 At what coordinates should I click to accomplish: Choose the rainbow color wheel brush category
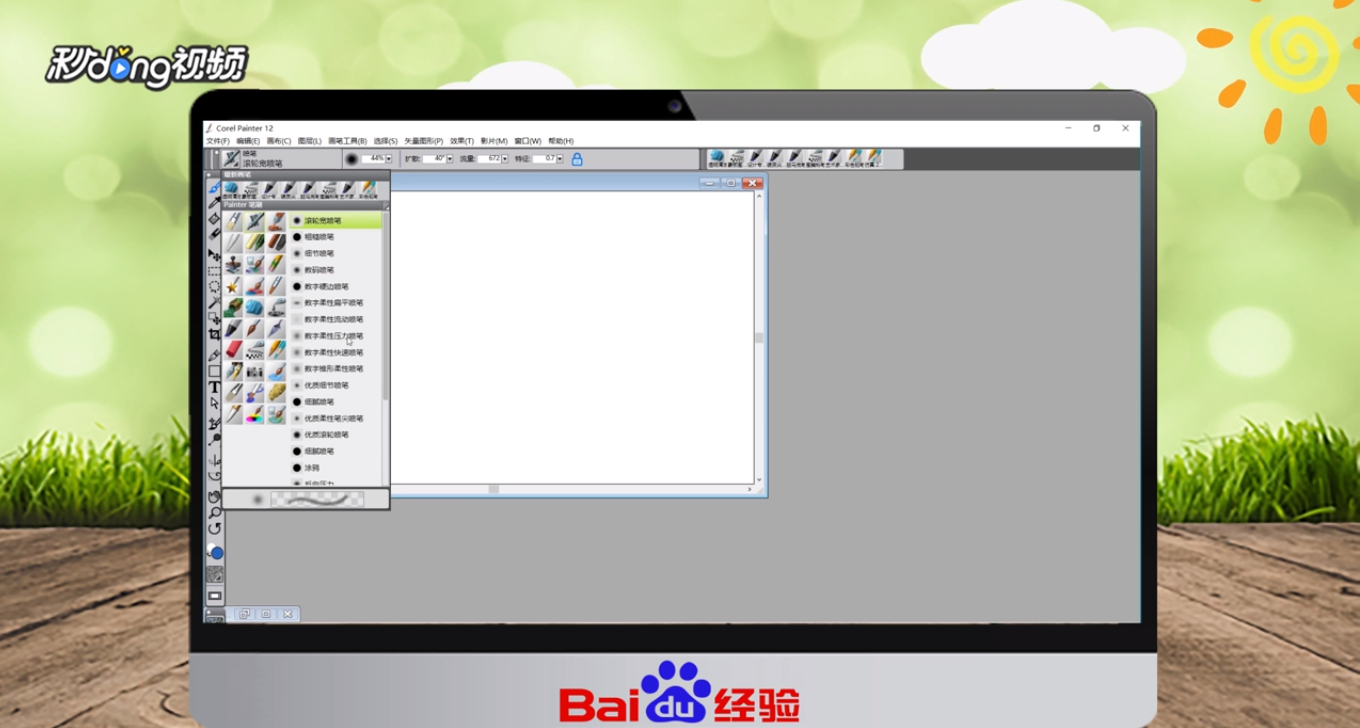tap(255, 413)
